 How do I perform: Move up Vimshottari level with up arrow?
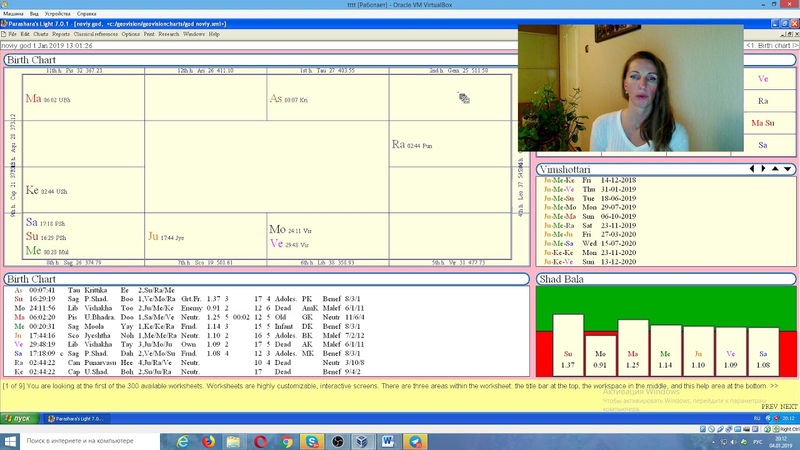point(776,169)
